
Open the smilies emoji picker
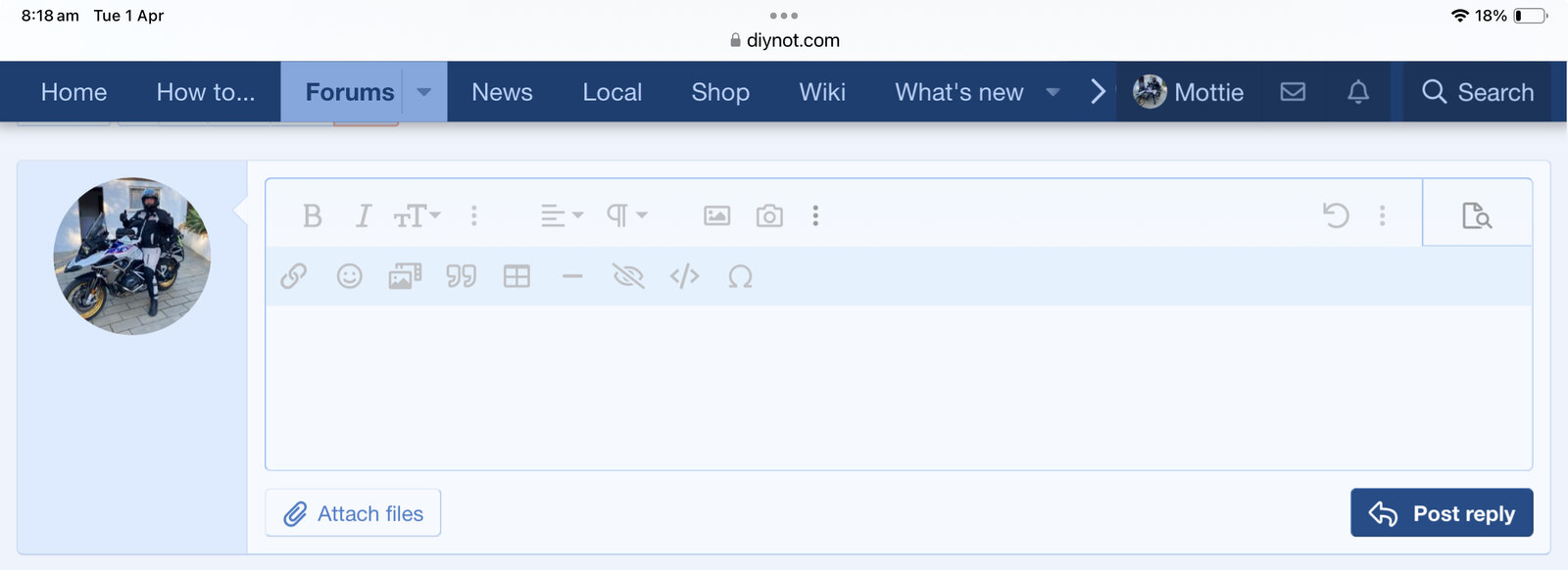pyautogui.click(x=349, y=277)
